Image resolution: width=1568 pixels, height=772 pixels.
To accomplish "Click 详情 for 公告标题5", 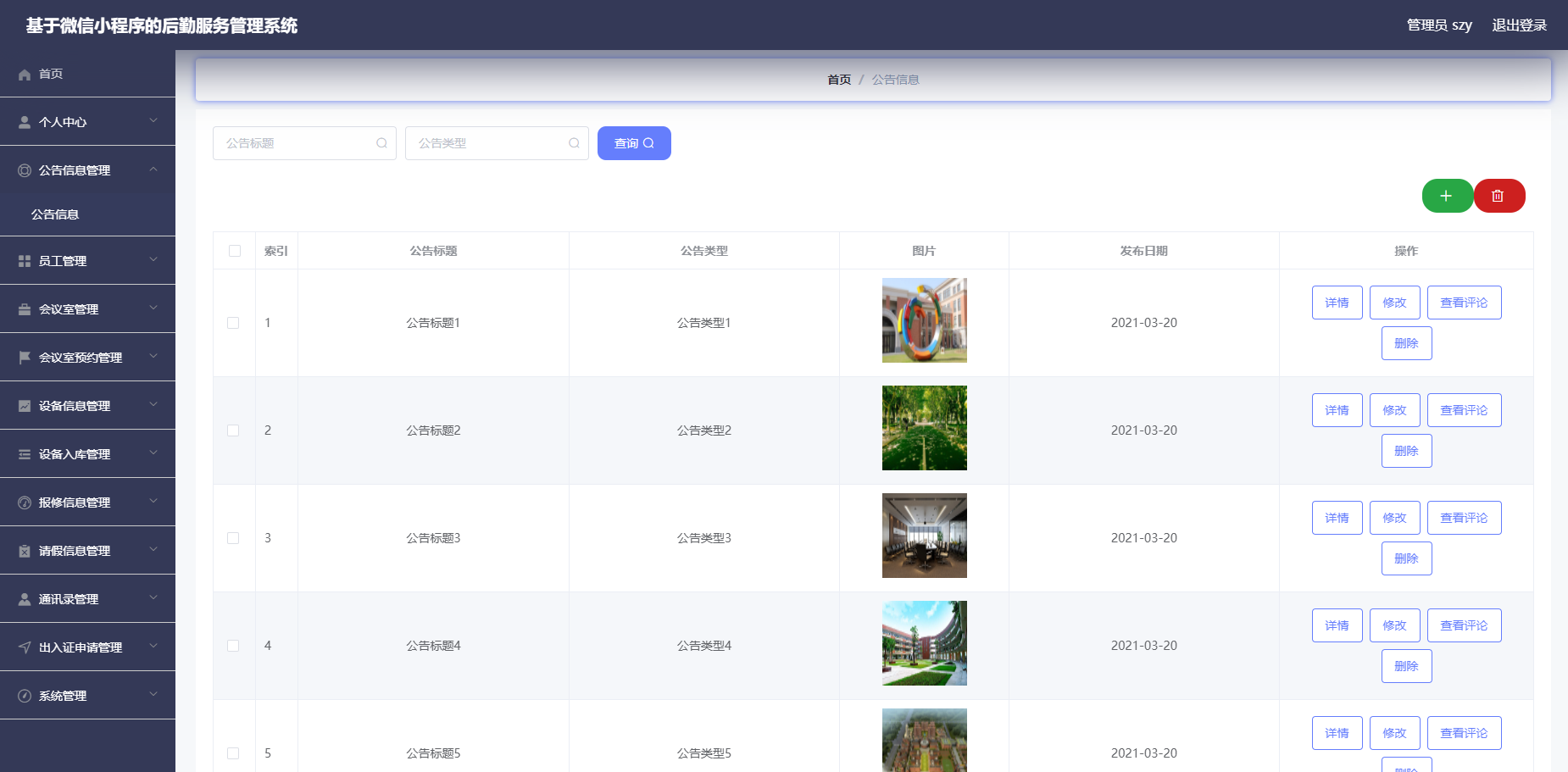I will pos(1337,733).
